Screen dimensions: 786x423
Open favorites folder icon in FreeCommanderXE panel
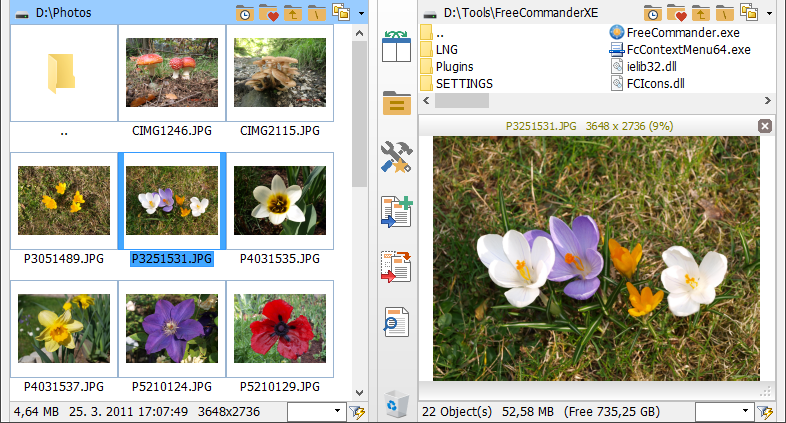click(676, 13)
